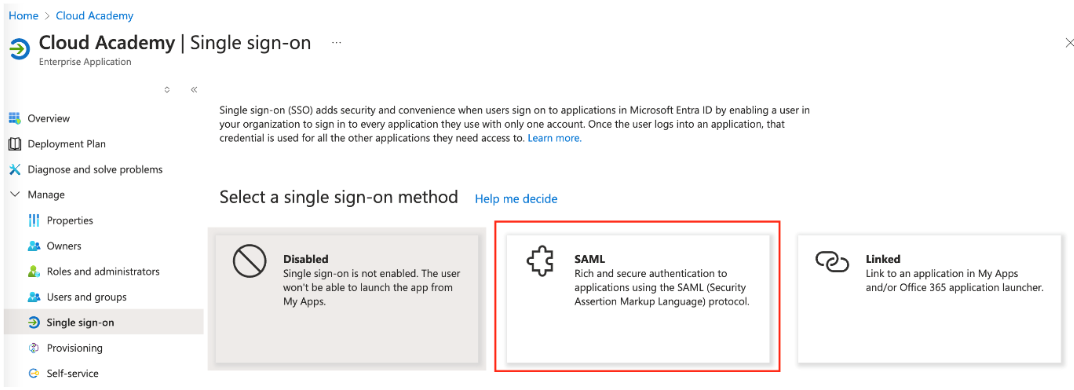Open Roles and administrators
The width and height of the screenshot is (1074, 390).
[x=104, y=271]
